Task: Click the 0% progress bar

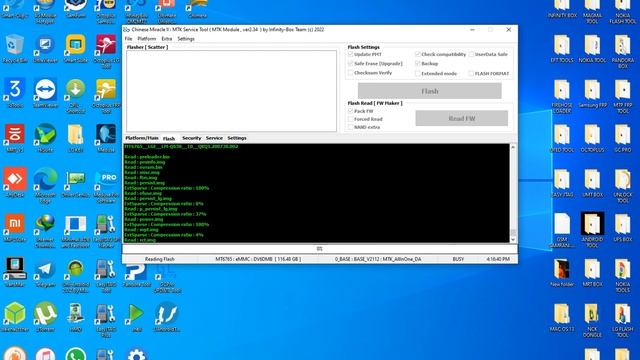Action: pyautogui.click(x=320, y=249)
